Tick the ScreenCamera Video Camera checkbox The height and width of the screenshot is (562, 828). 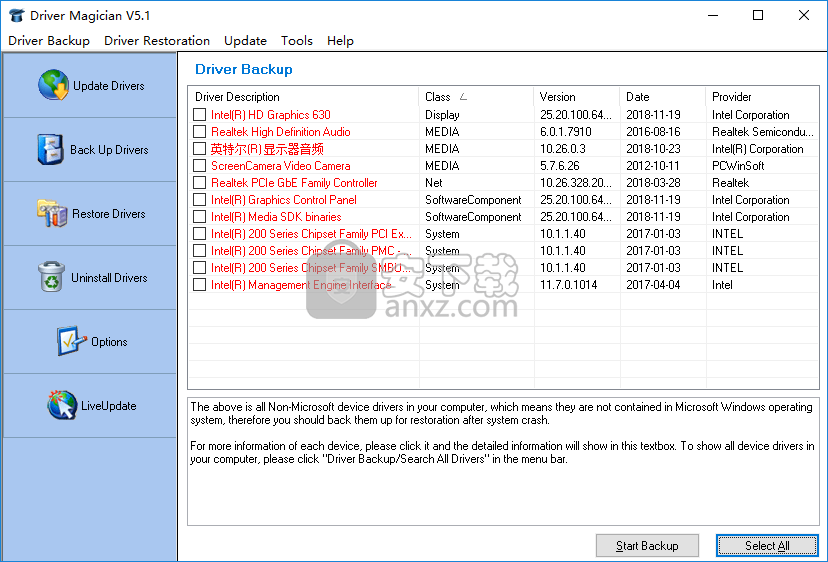[x=200, y=165]
